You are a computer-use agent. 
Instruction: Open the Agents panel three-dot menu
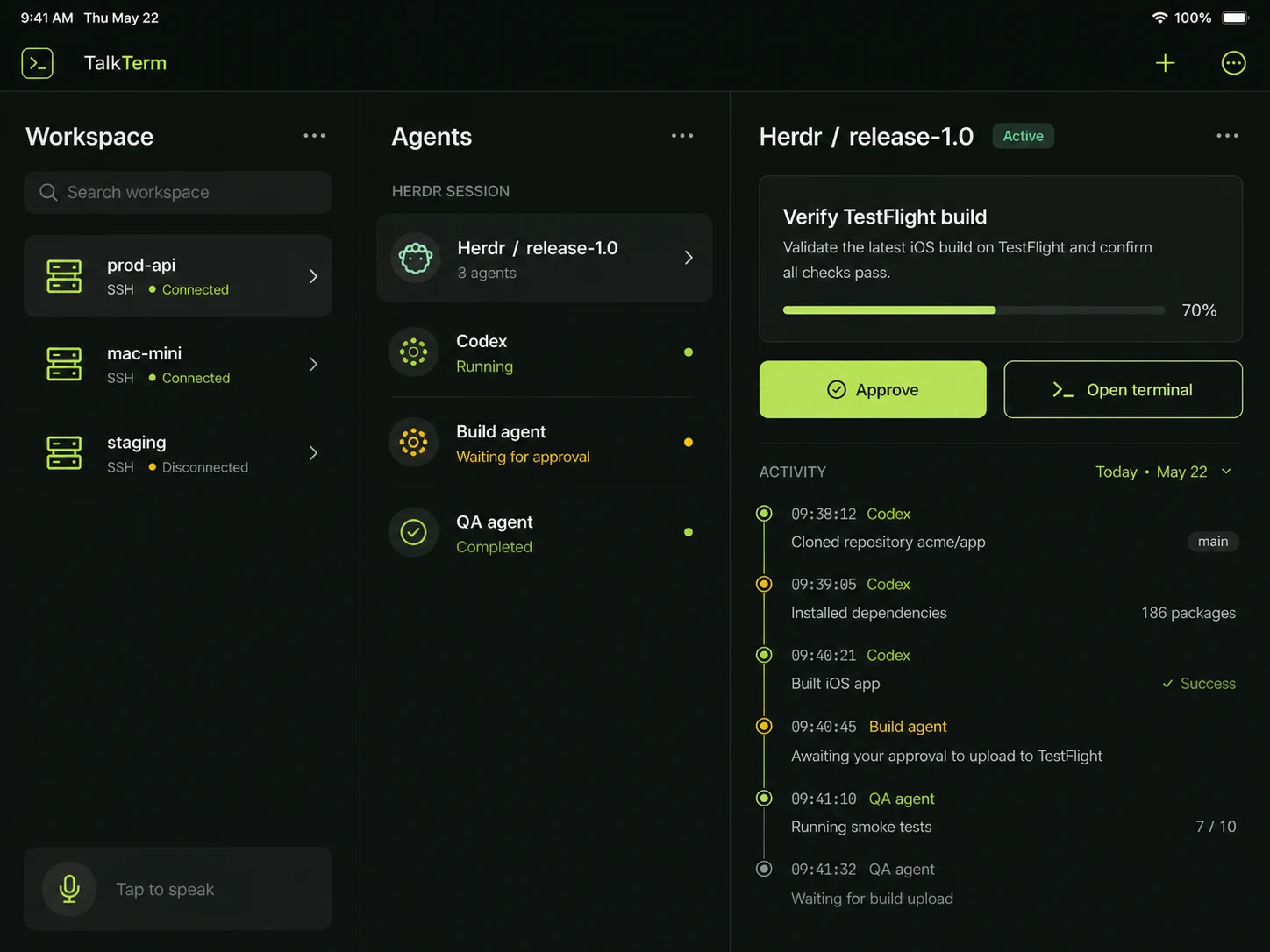[682, 136]
